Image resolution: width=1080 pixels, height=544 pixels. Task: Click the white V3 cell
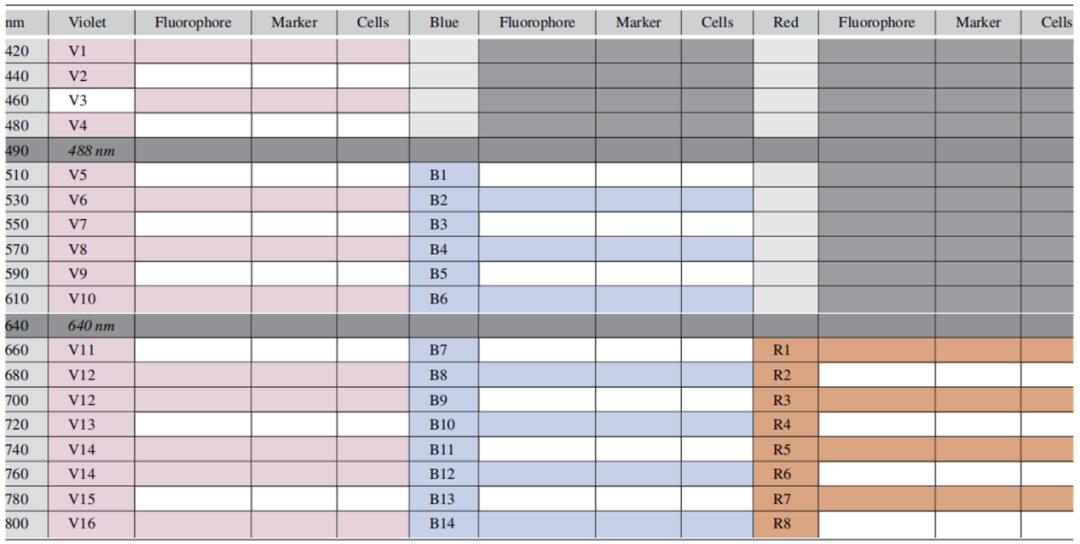pos(79,100)
